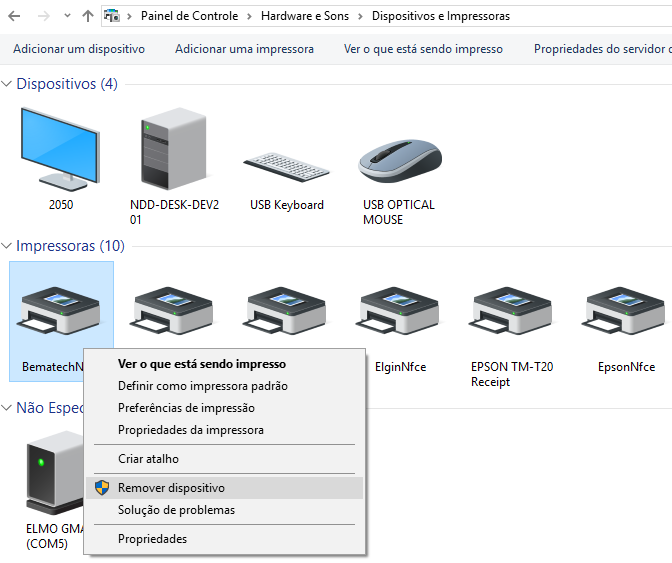Choose Criar atalho in context menu

coord(225,458)
